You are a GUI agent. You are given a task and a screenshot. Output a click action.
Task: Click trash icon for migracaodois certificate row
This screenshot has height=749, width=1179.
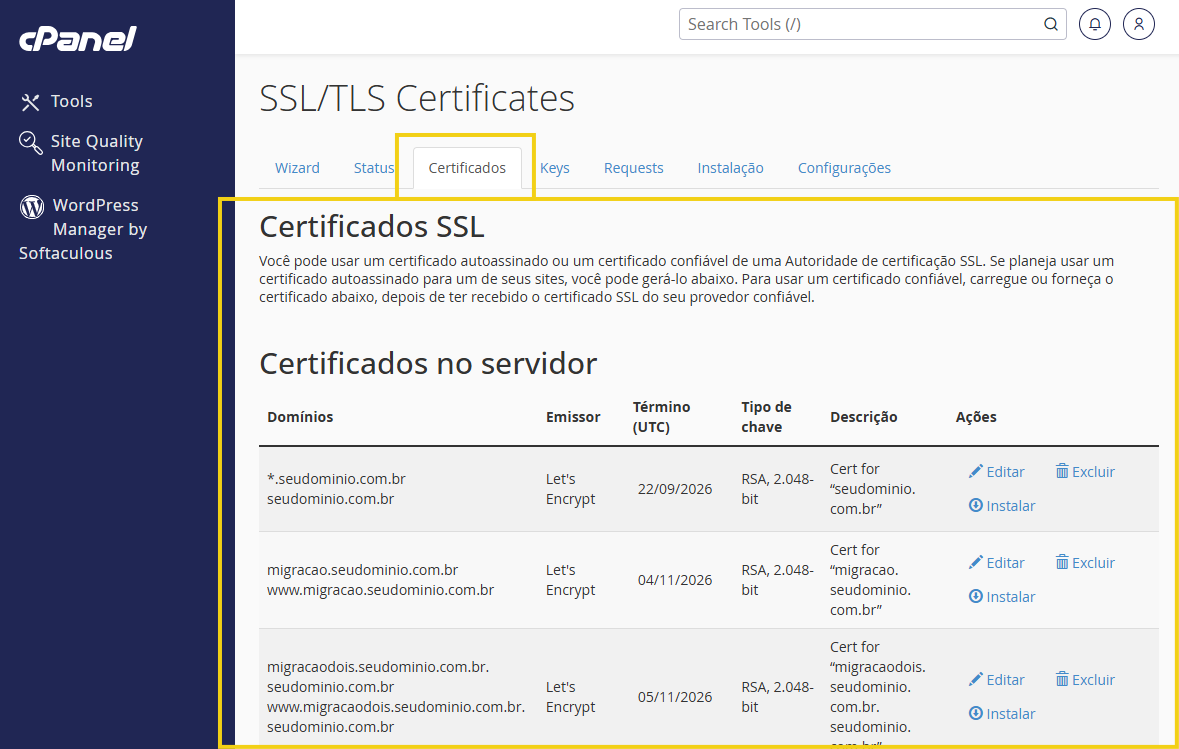click(x=1062, y=680)
